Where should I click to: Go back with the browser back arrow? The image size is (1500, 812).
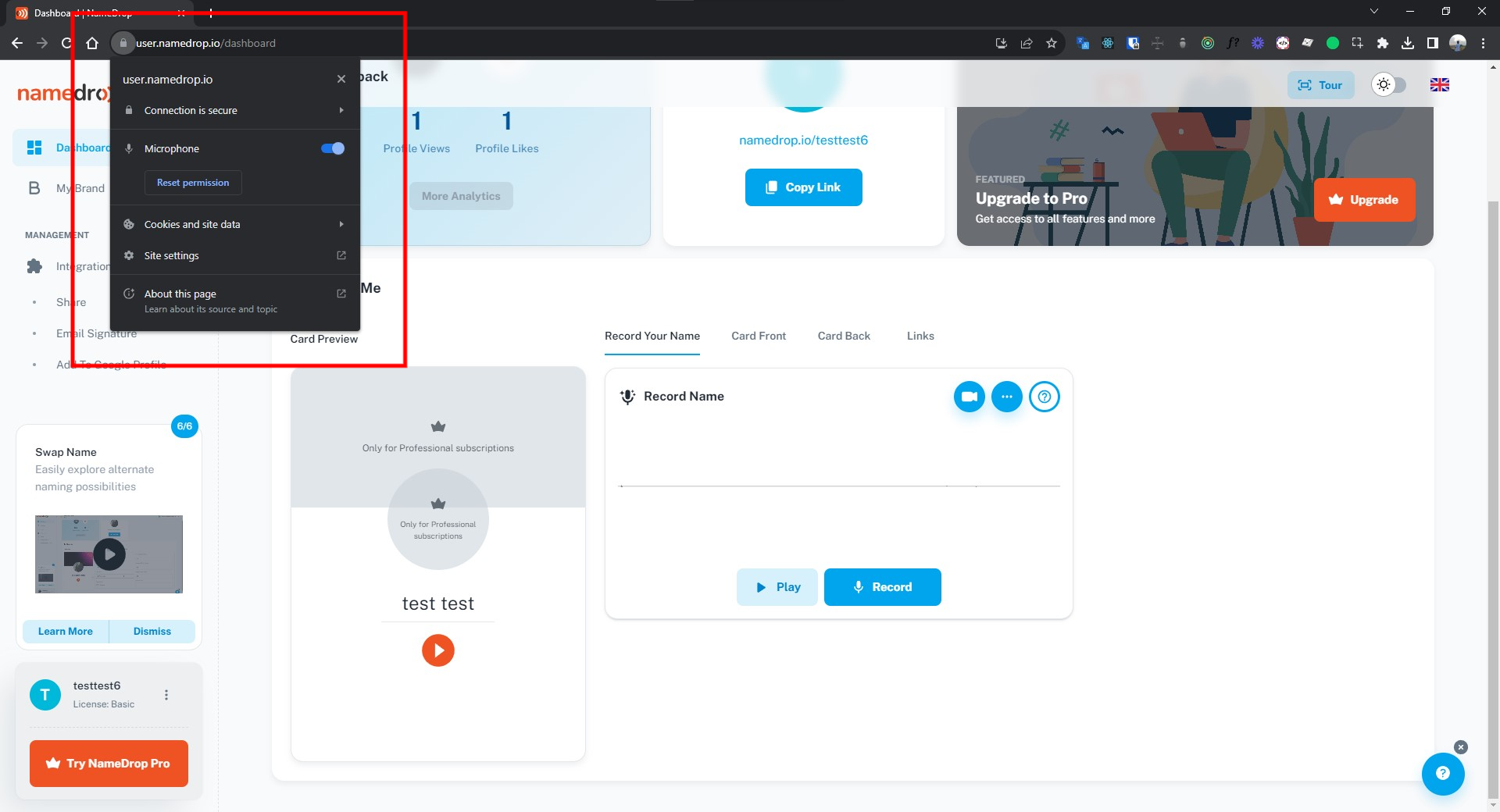coord(17,43)
